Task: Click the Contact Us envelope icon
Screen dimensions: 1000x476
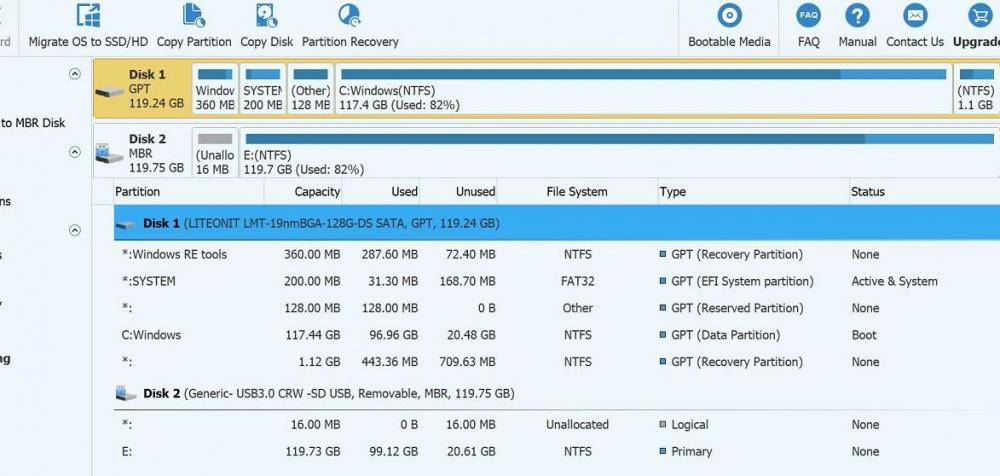Action: click(914, 16)
